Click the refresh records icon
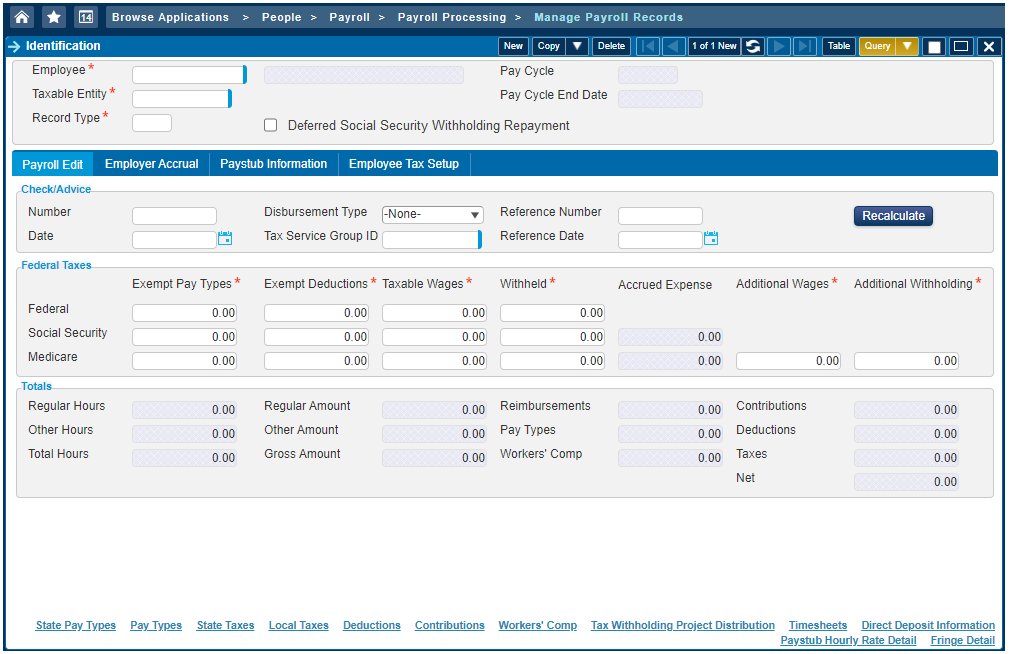 [753, 46]
